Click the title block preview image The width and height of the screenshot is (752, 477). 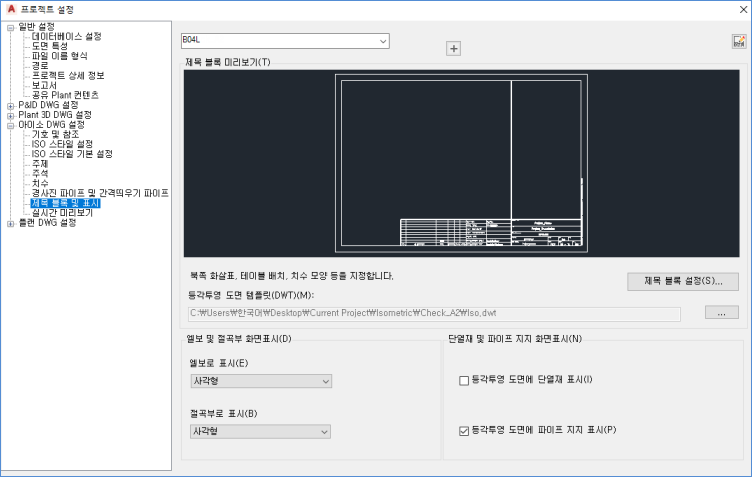pyautogui.click(x=461, y=163)
